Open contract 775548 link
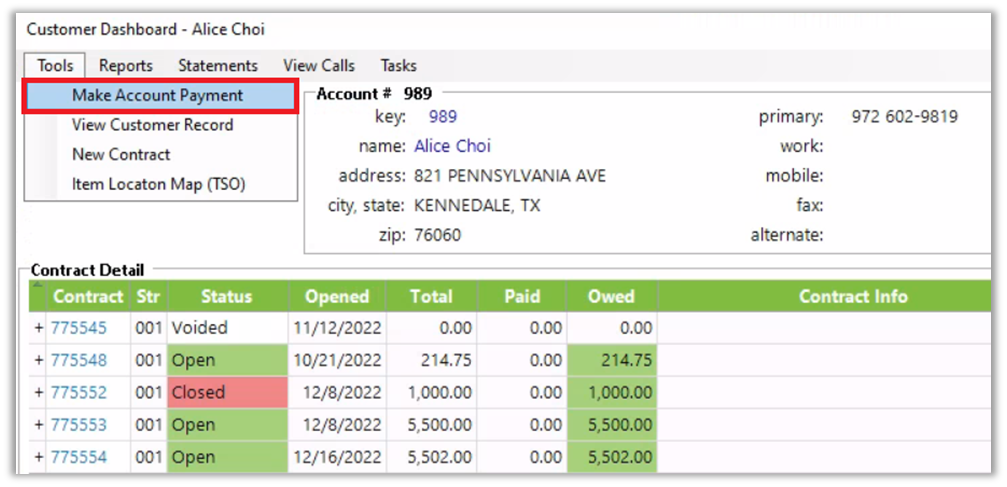This screenshot has height=487, width=1007. [79, 360]
